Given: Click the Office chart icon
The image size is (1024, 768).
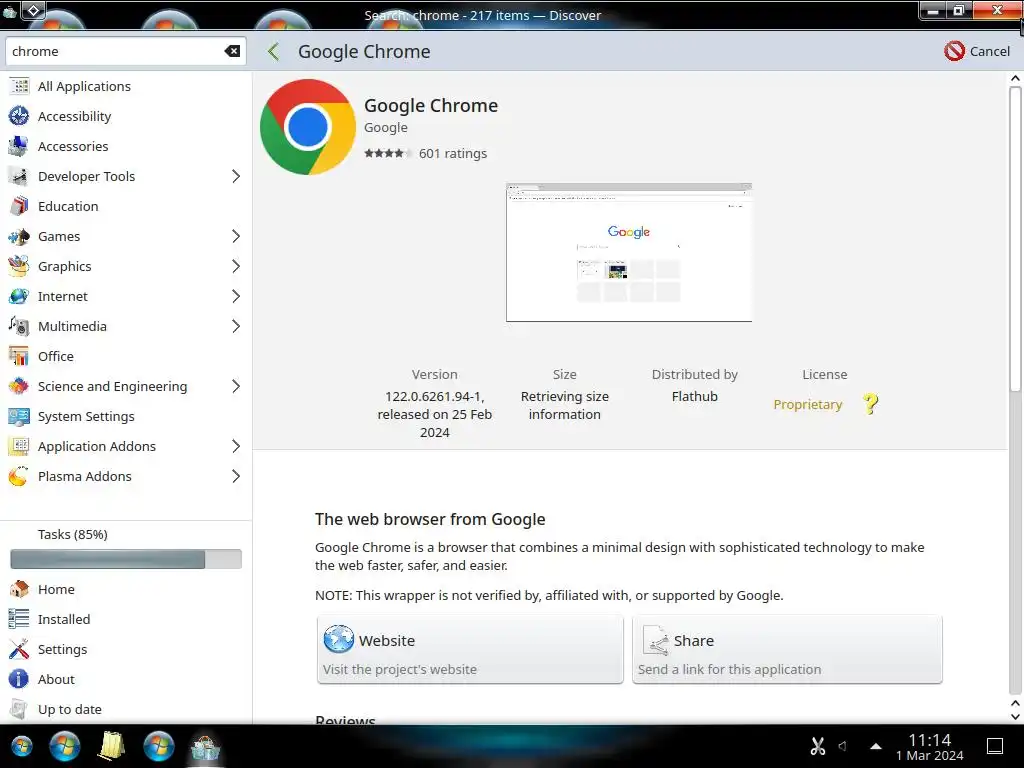Looking at the screenshot, I should [19, 357].
